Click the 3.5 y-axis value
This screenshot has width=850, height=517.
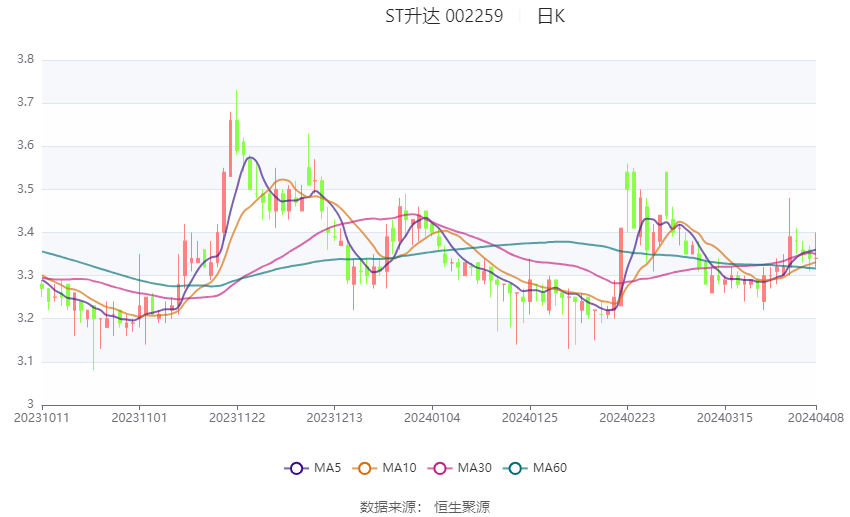(25, 189)
